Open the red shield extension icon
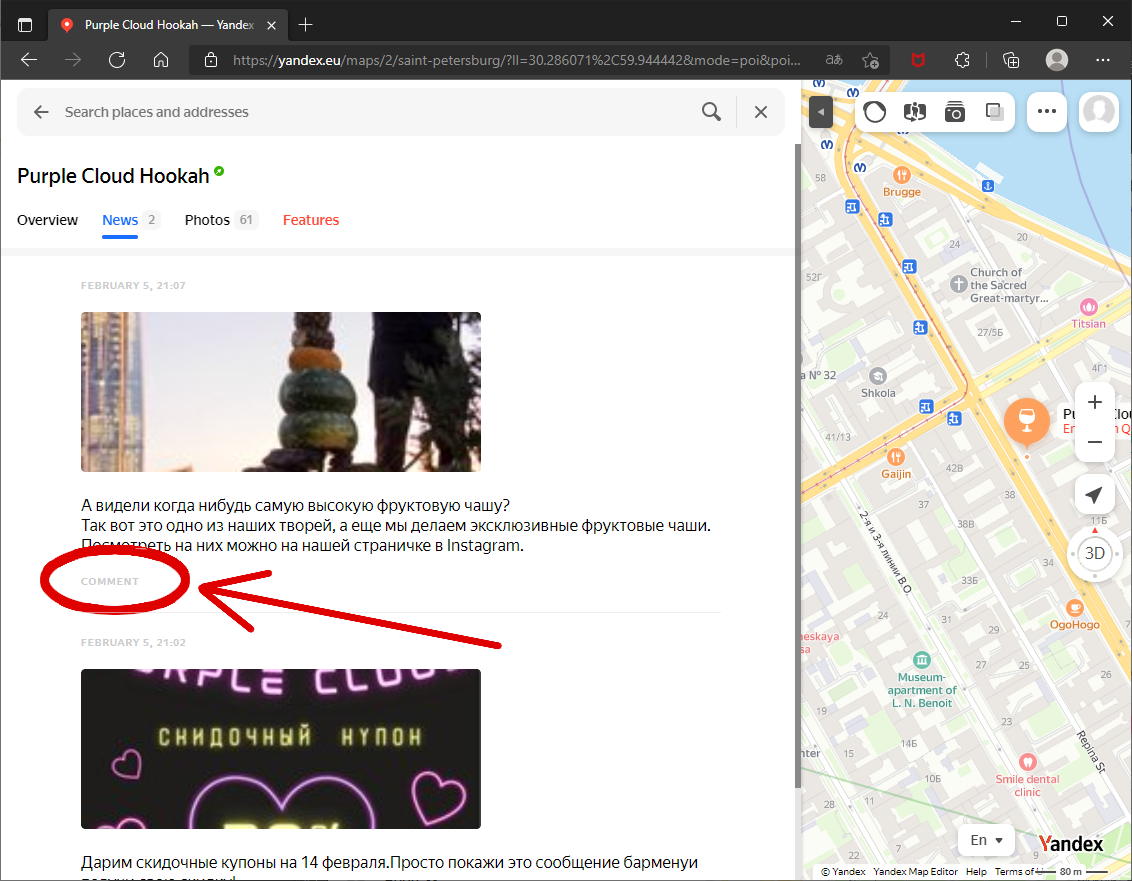 [918, 60]
